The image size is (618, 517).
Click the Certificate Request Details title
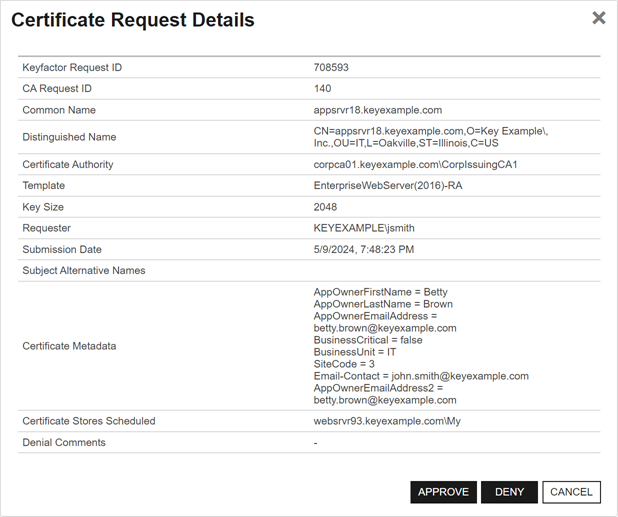[x=133, y=20]
